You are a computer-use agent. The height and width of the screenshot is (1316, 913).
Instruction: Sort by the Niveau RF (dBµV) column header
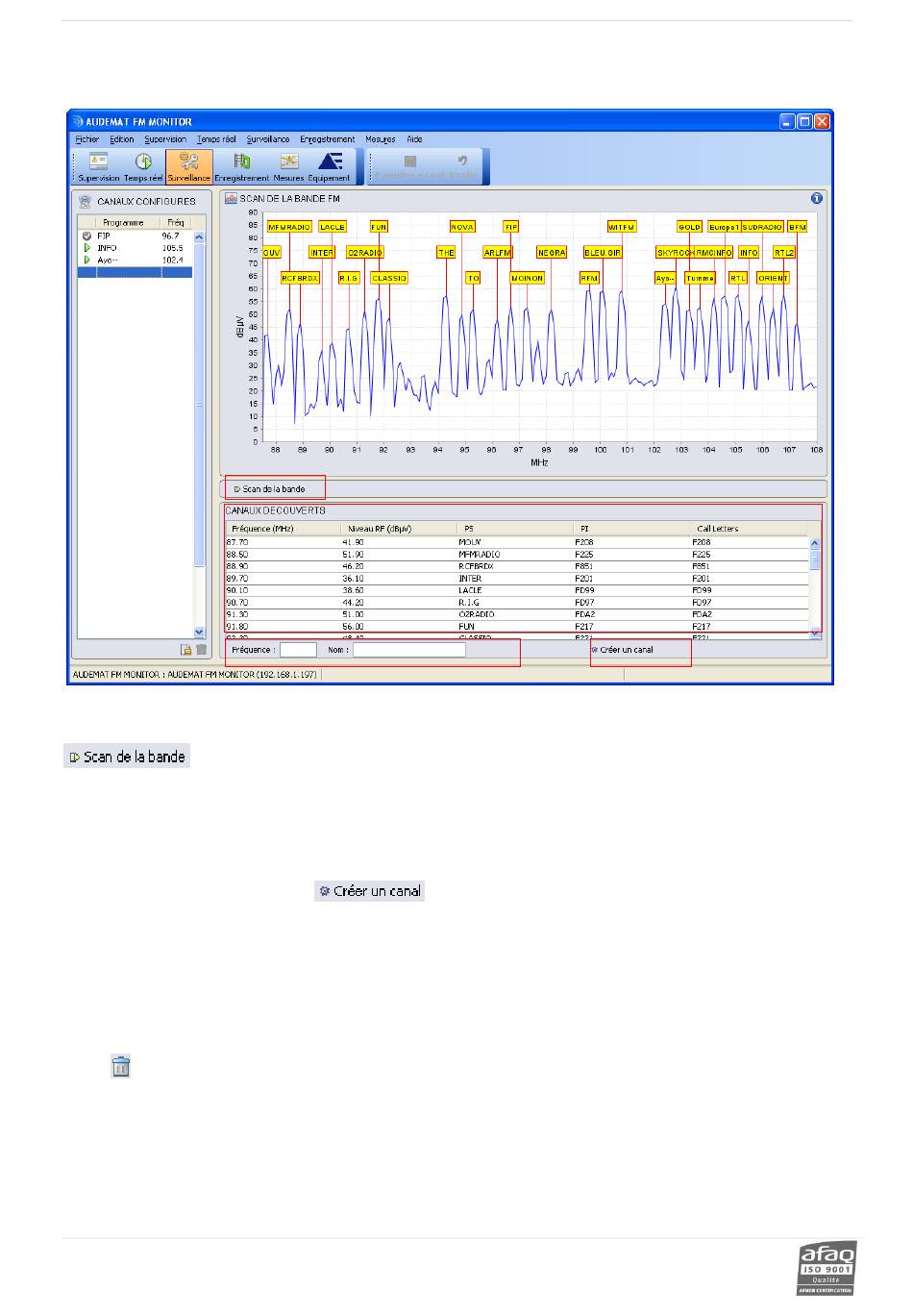pos(399,529)
